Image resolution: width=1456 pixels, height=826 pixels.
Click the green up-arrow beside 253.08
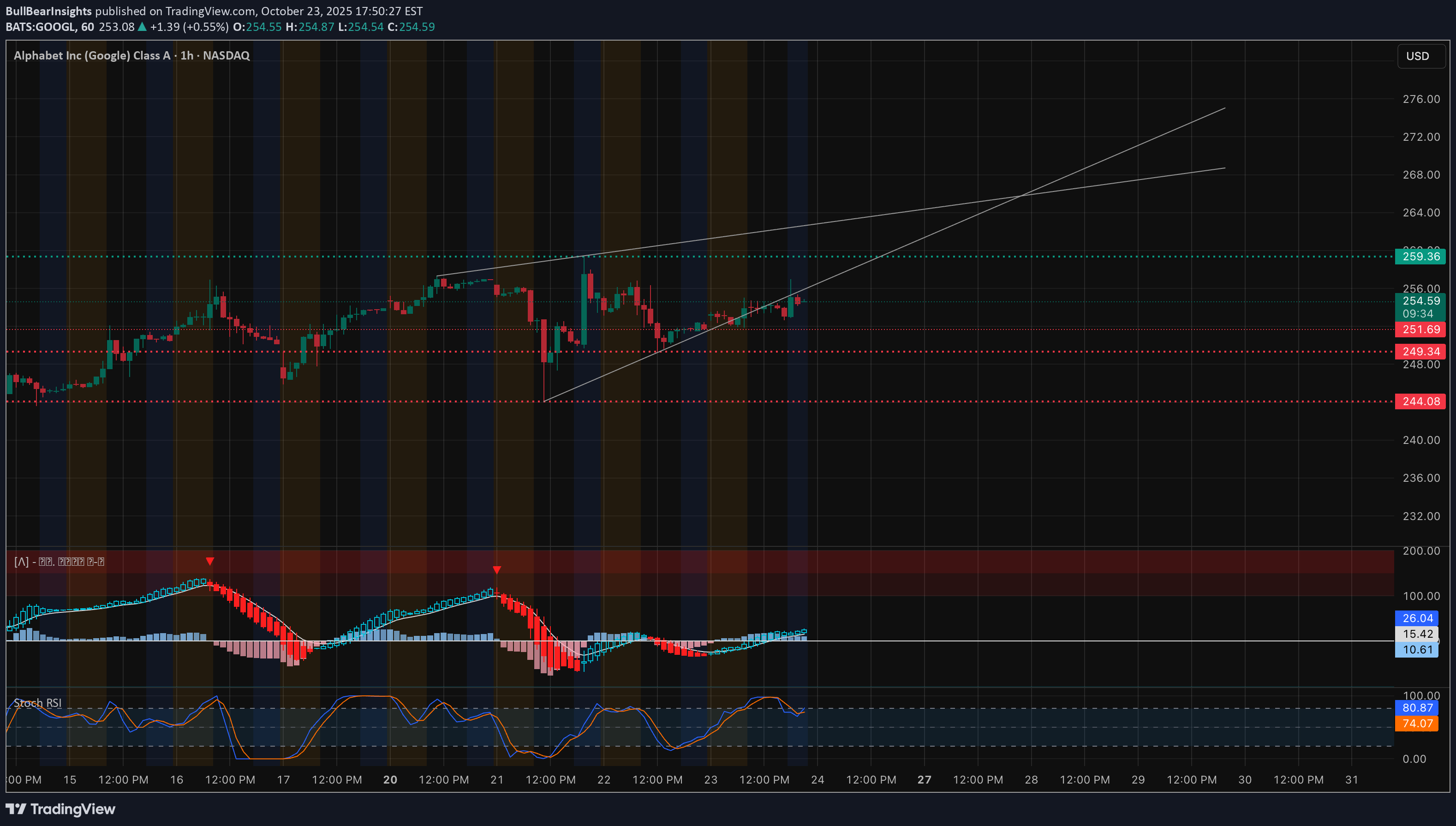coord(143,27)
